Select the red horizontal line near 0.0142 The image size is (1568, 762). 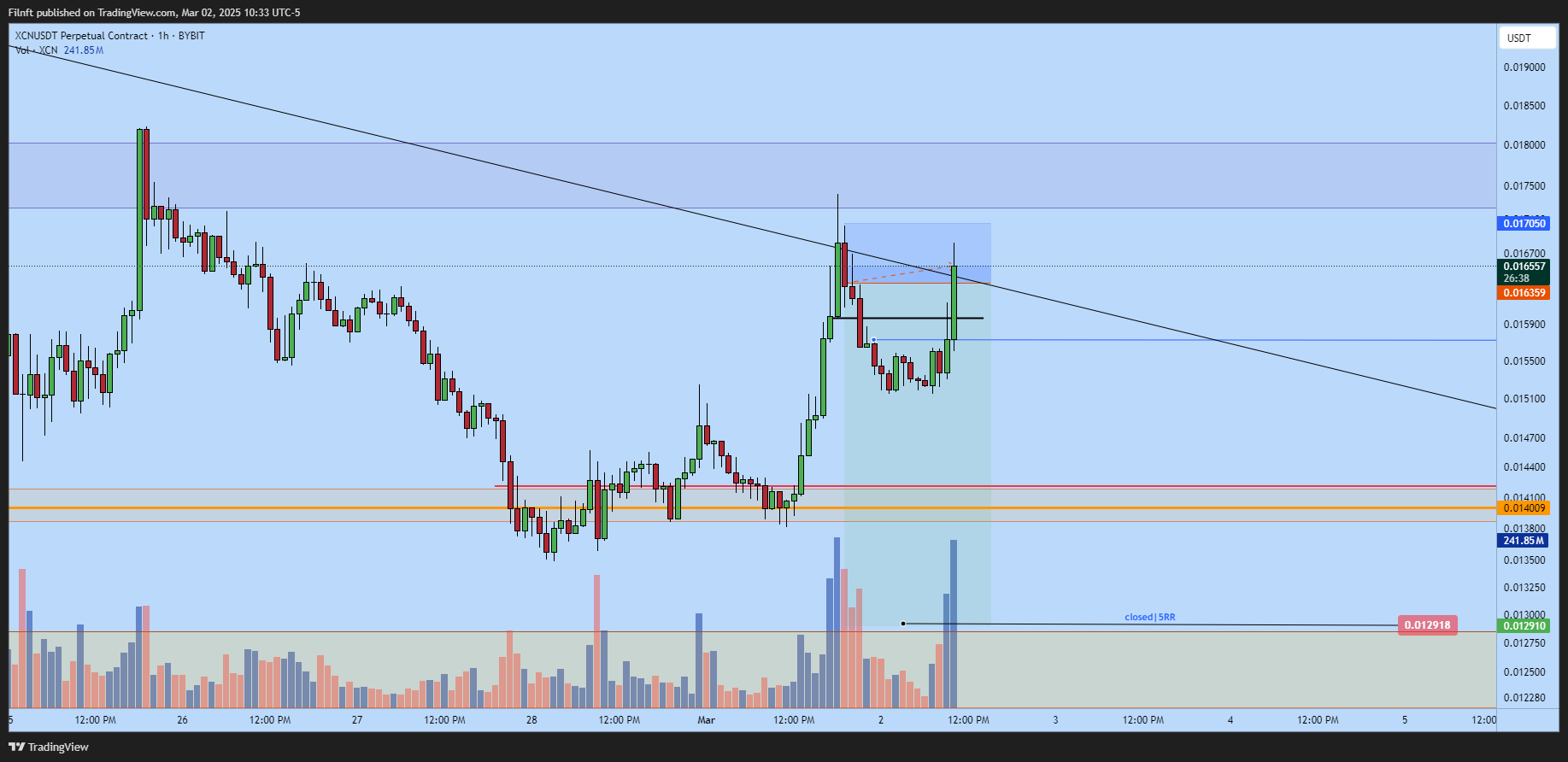click(x=995, y=486)
